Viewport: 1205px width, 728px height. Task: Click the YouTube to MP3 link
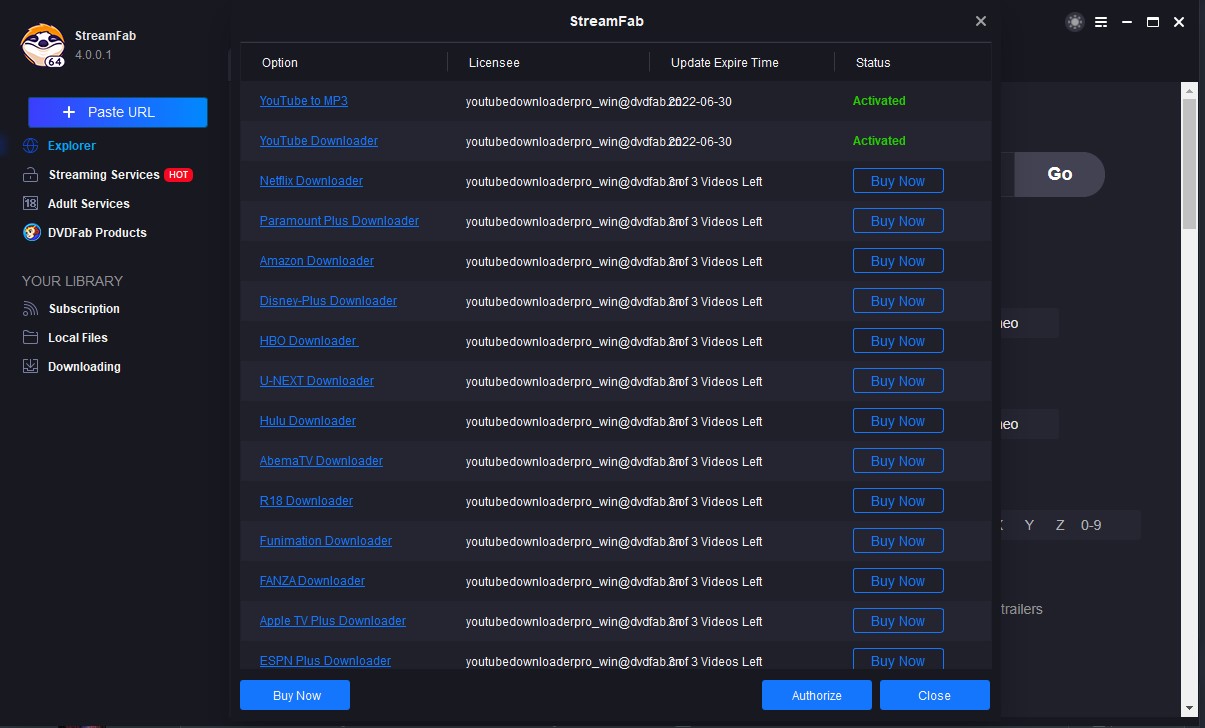point(304,101)
